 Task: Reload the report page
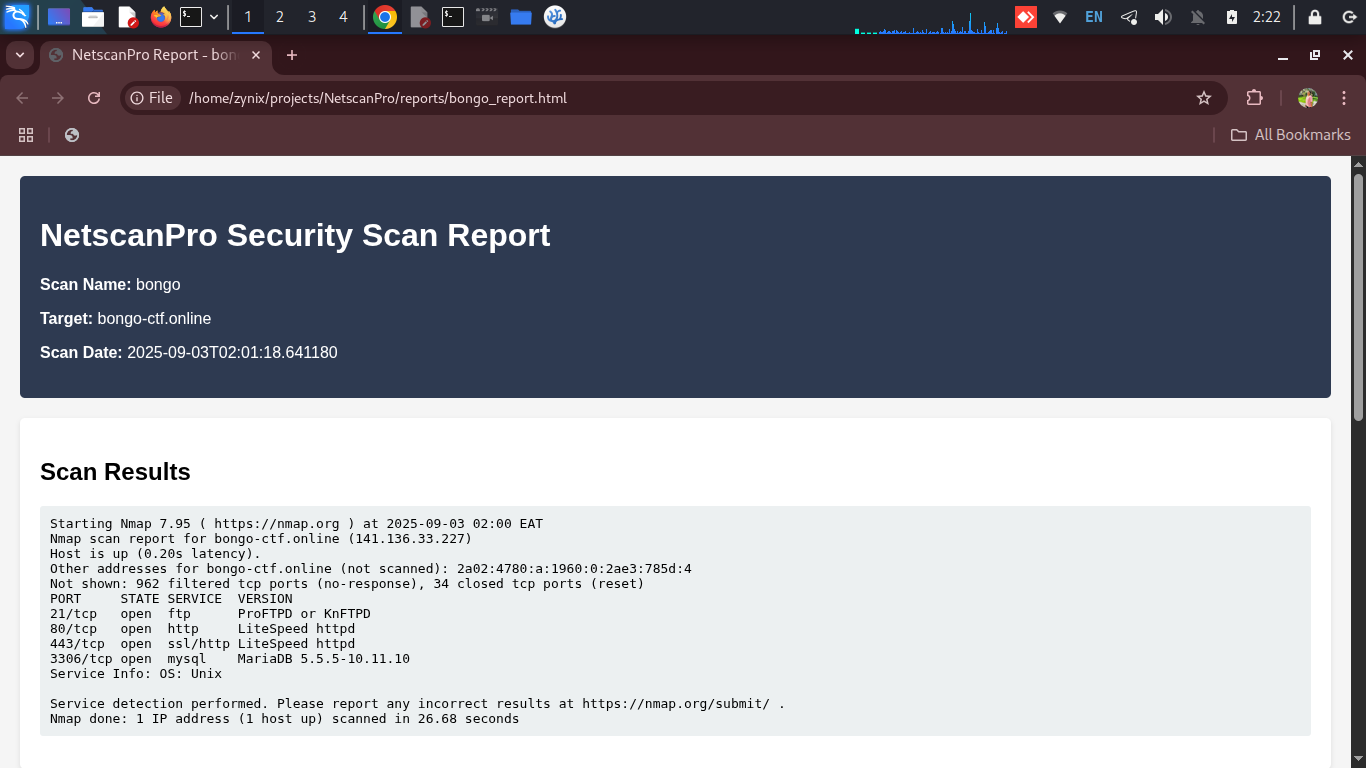[x=94, y=98]
